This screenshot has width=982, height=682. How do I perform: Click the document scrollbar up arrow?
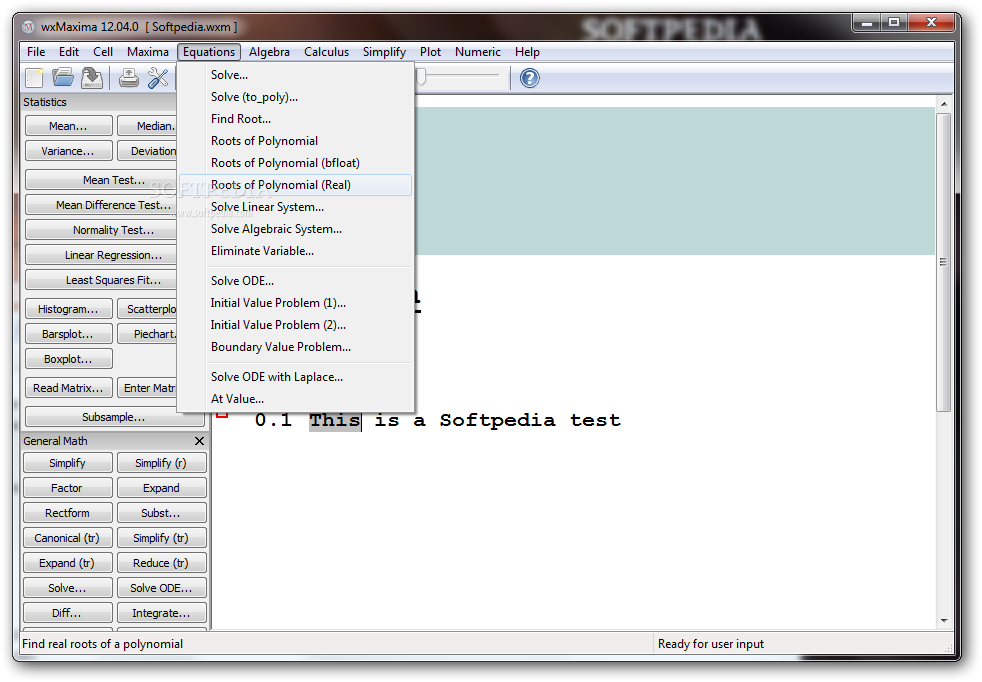point(944,103)
